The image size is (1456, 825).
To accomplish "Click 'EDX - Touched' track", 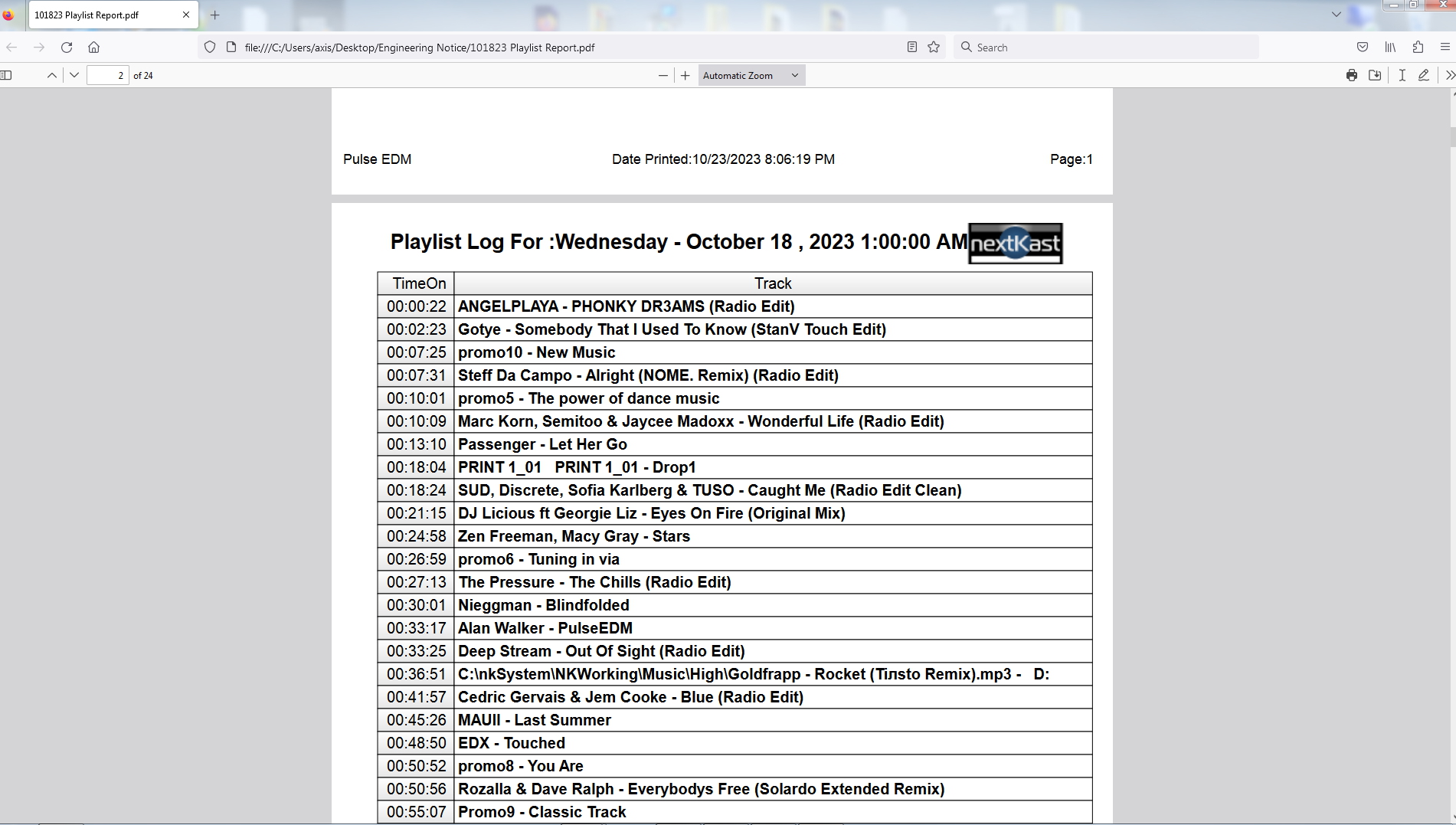I will [735, 743].
